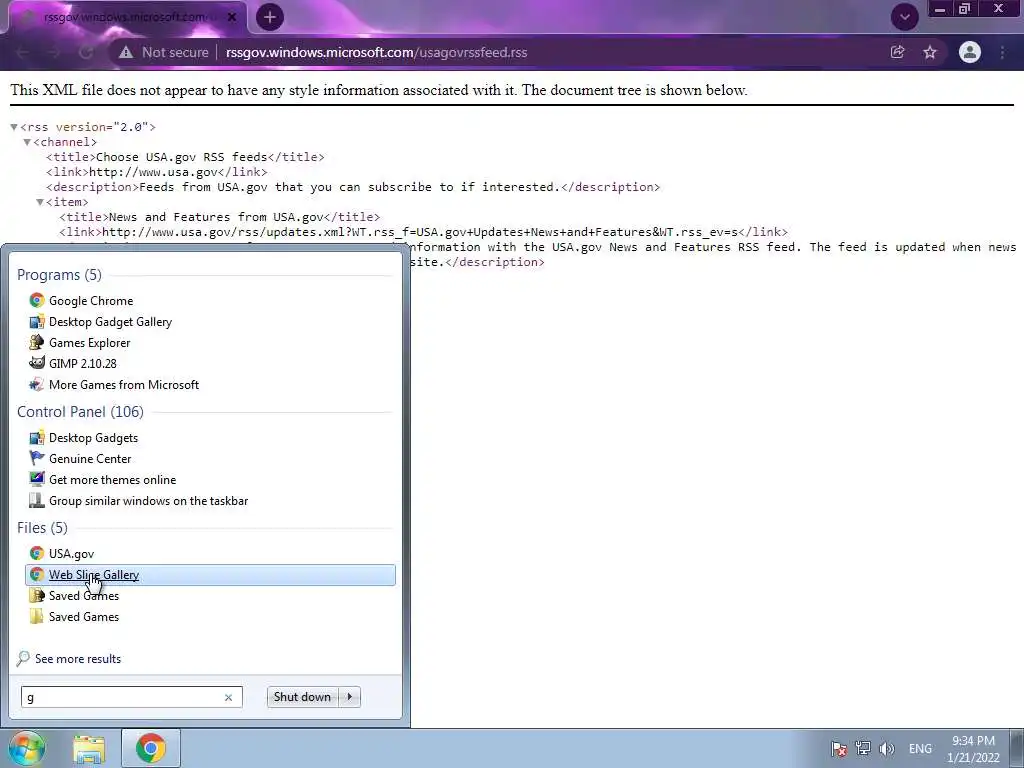The height and width of the screenshot is (768, 1024).
Task: Click the Files (5) group header
Action: pos(42,527)
